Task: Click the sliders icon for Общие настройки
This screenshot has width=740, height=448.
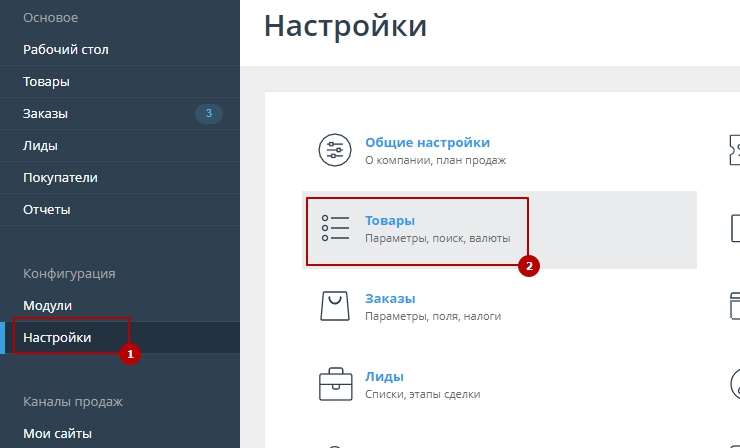Action: pyautogui.click(x=335, y=150)
